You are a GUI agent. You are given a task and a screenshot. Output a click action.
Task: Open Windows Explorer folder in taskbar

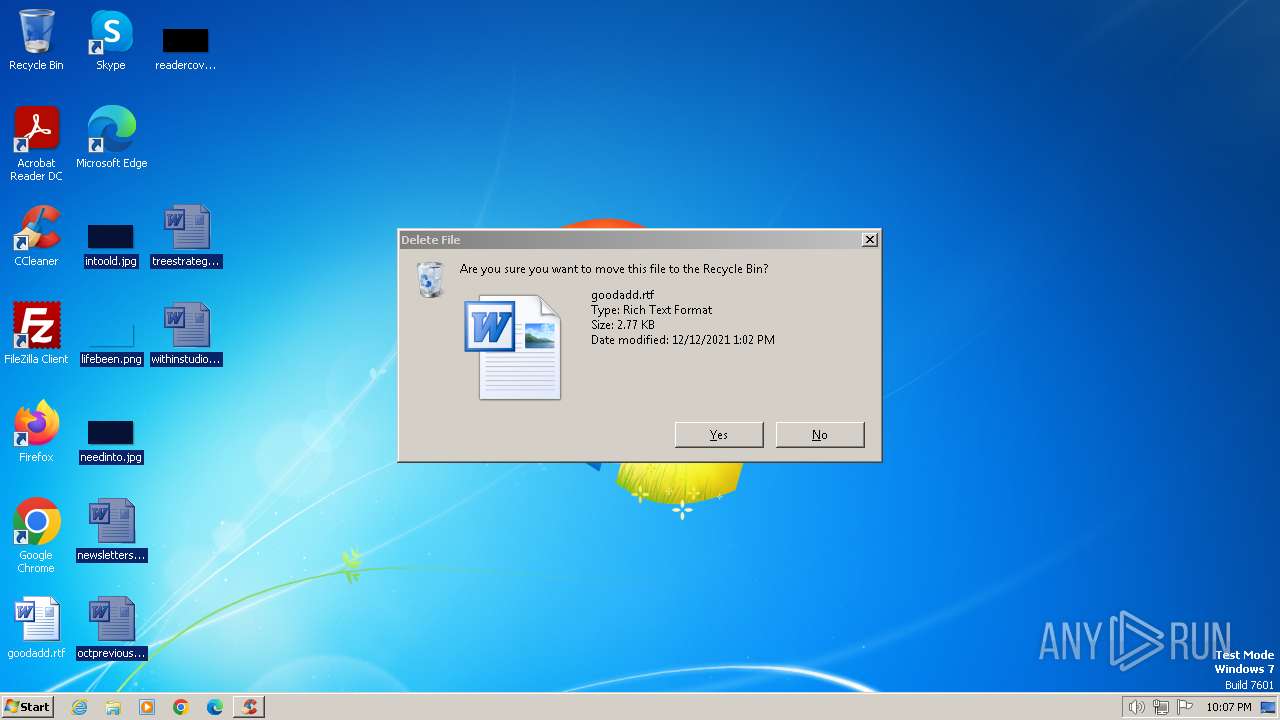click(x=113, y=707)
